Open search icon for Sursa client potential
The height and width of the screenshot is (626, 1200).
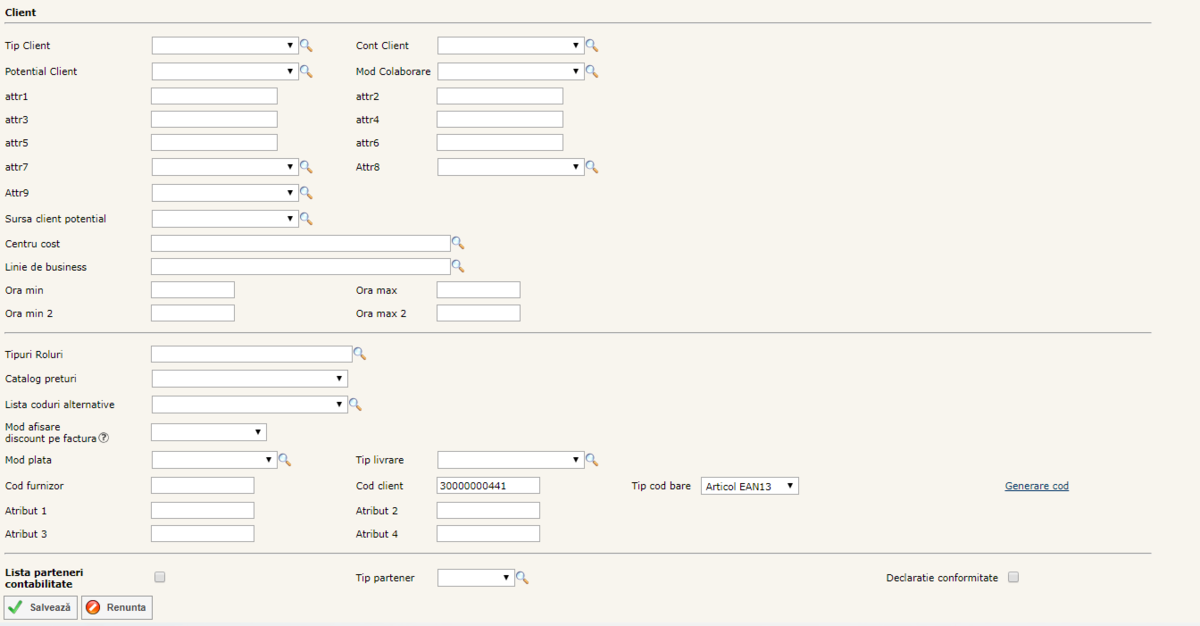click(x=306, y=218)
